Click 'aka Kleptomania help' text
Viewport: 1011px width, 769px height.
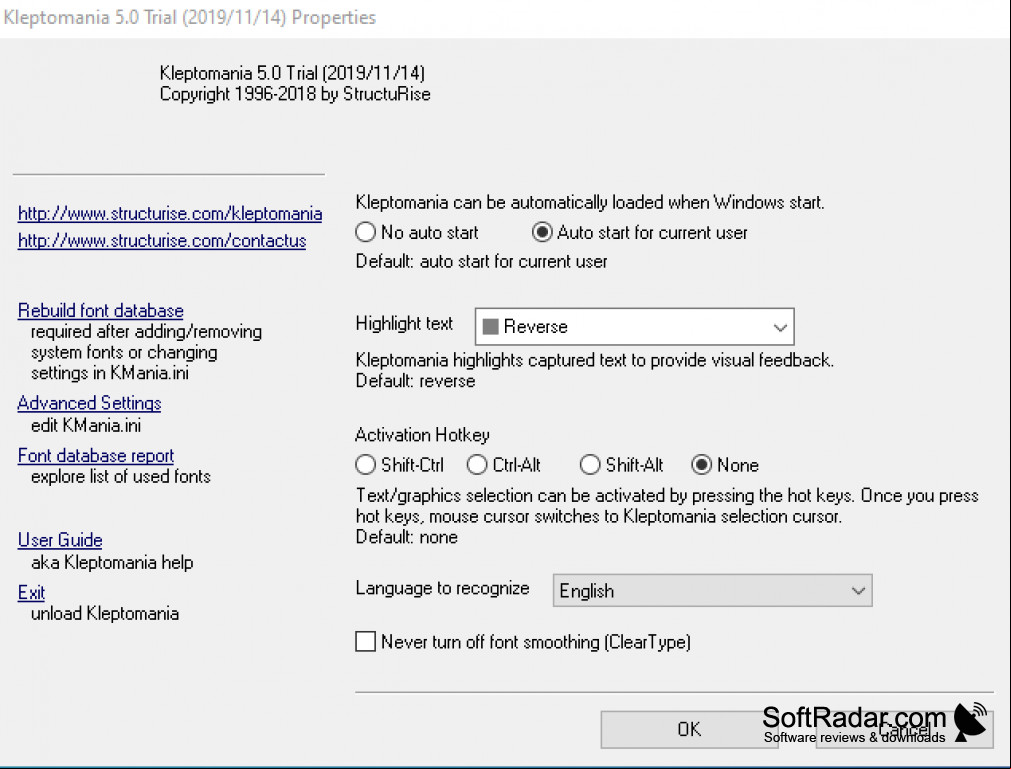point(112,562)
